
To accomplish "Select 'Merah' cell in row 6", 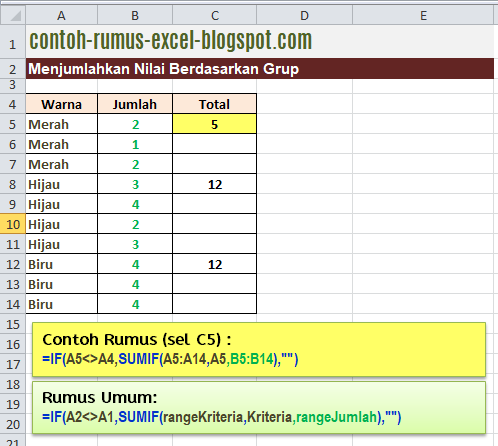I will point(62,144).
